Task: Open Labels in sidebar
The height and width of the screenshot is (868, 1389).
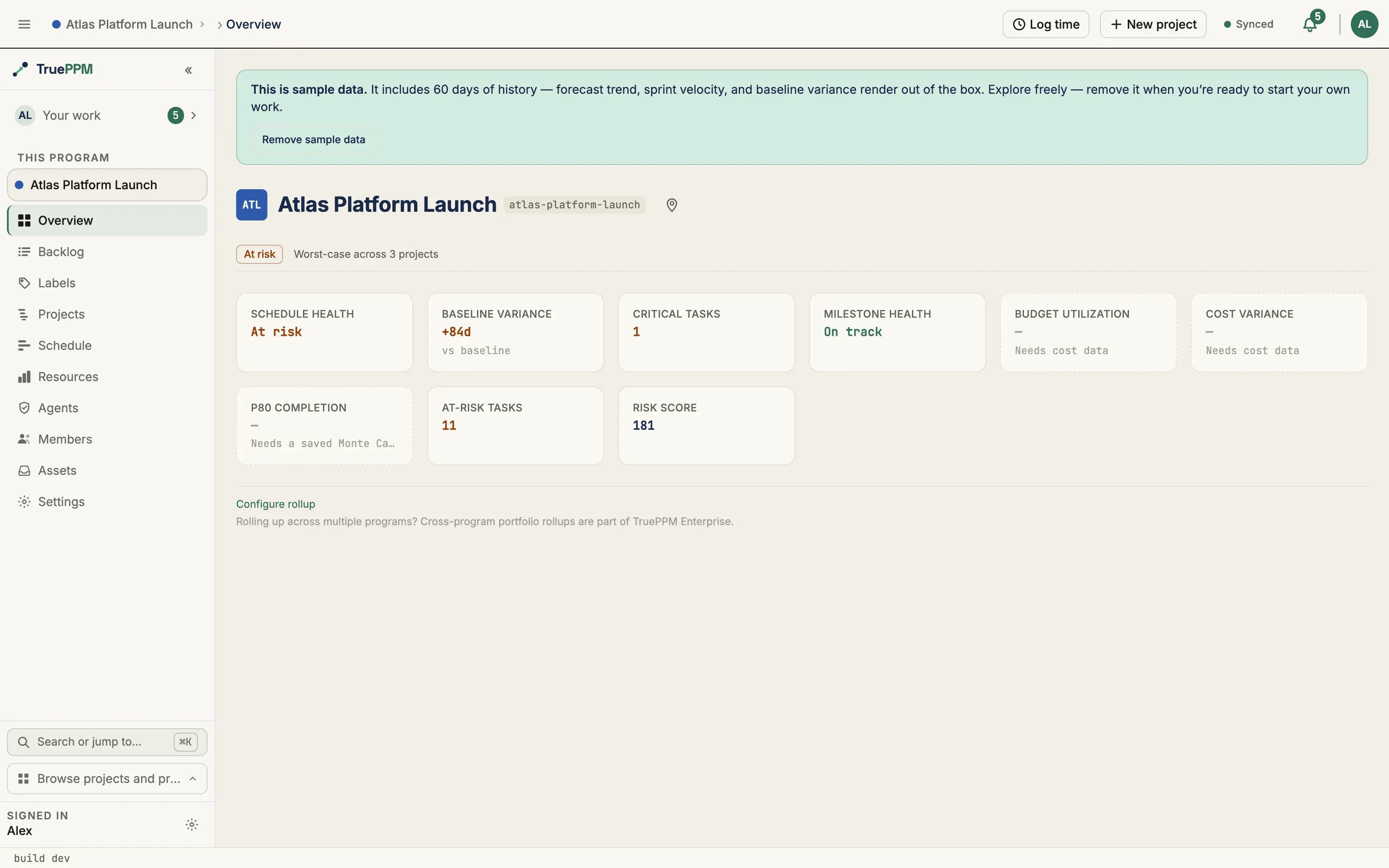Action: coord(107,283)
